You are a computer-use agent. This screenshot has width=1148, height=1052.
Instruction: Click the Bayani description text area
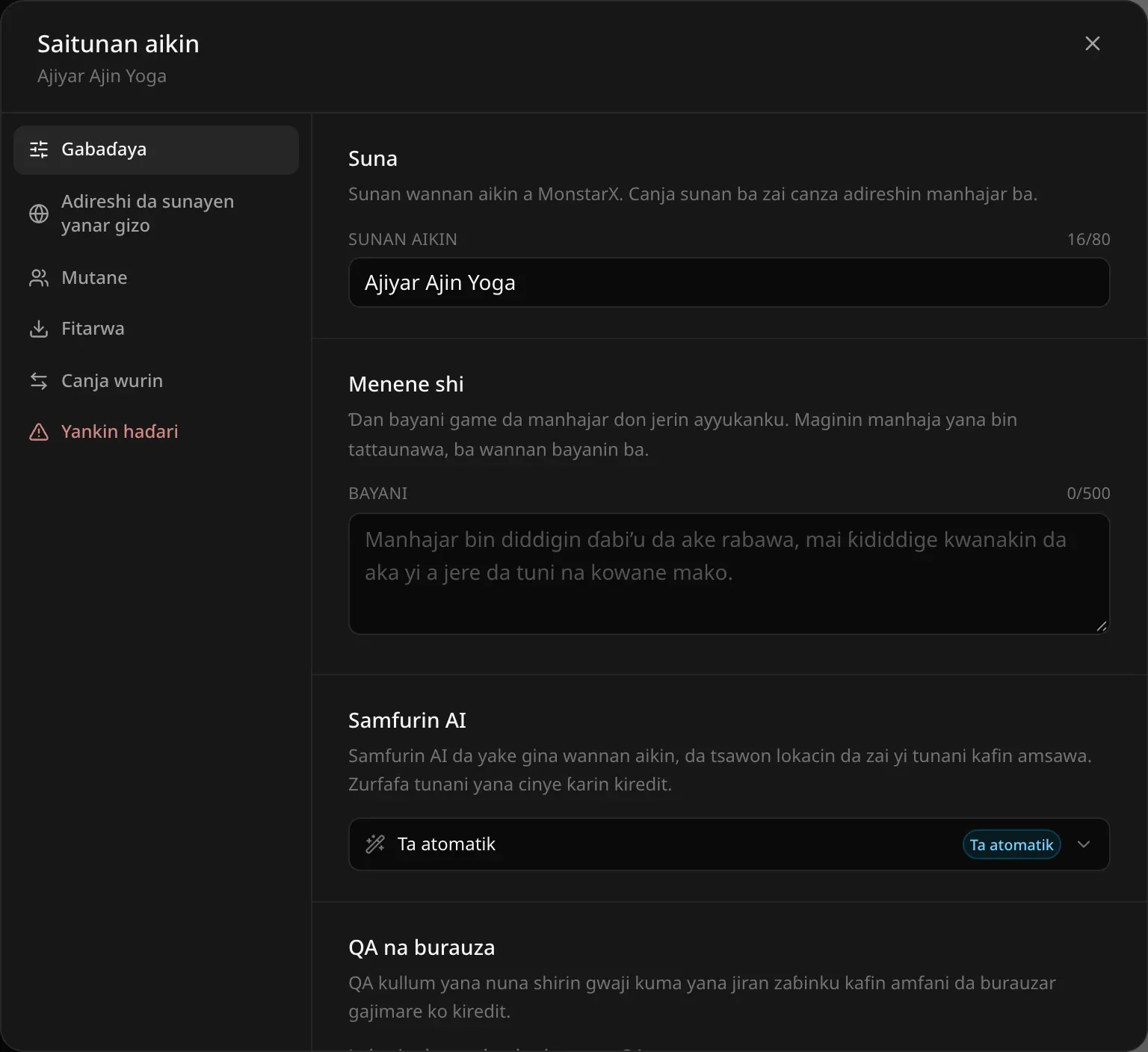click(729, 574)
